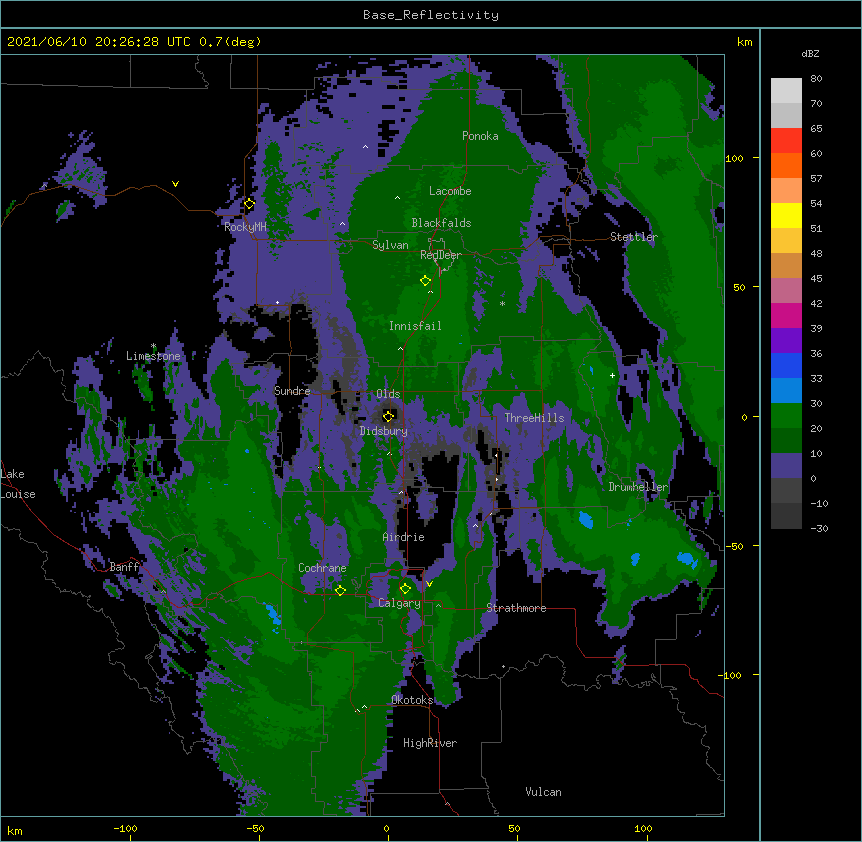Select the Didsbury town label
Image resolution: width=862 pixels, height=842 pixels.
[384, 431]
